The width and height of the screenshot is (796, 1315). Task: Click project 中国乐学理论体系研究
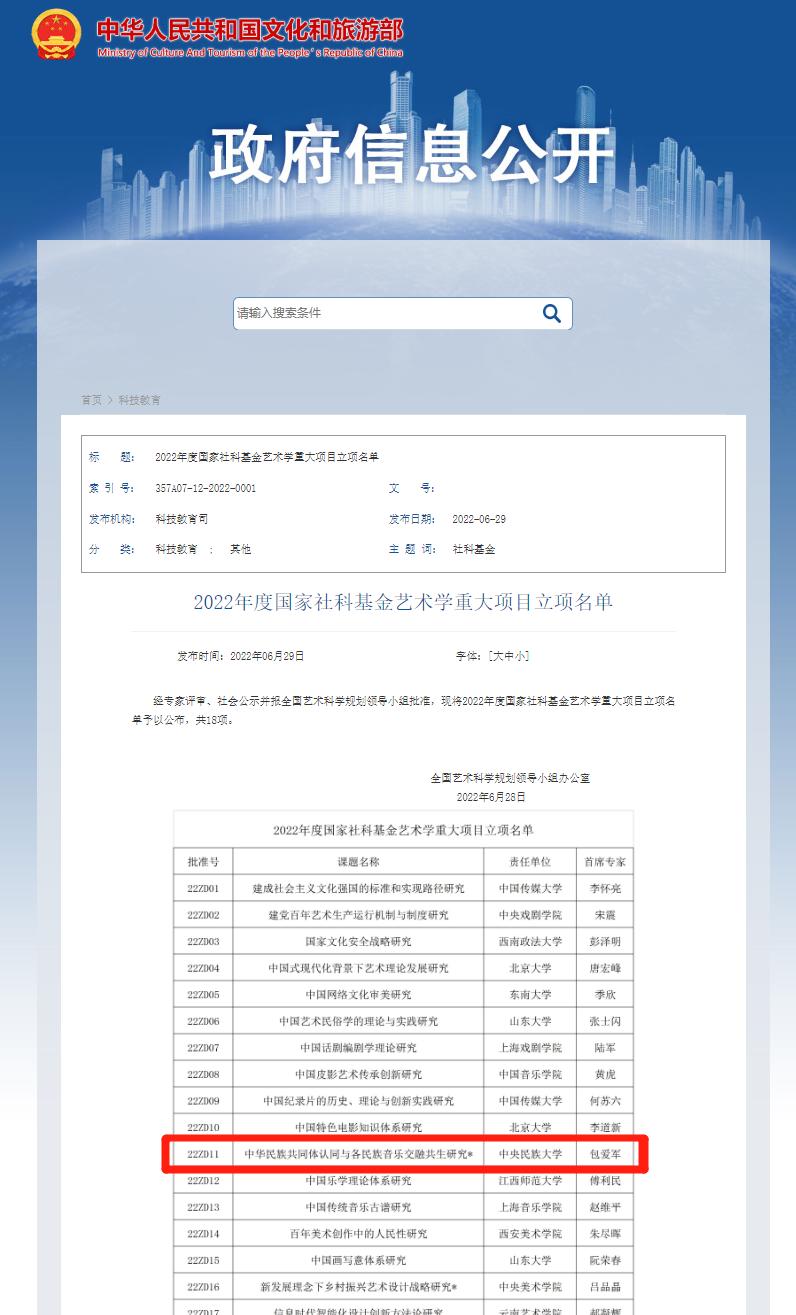358,1180
